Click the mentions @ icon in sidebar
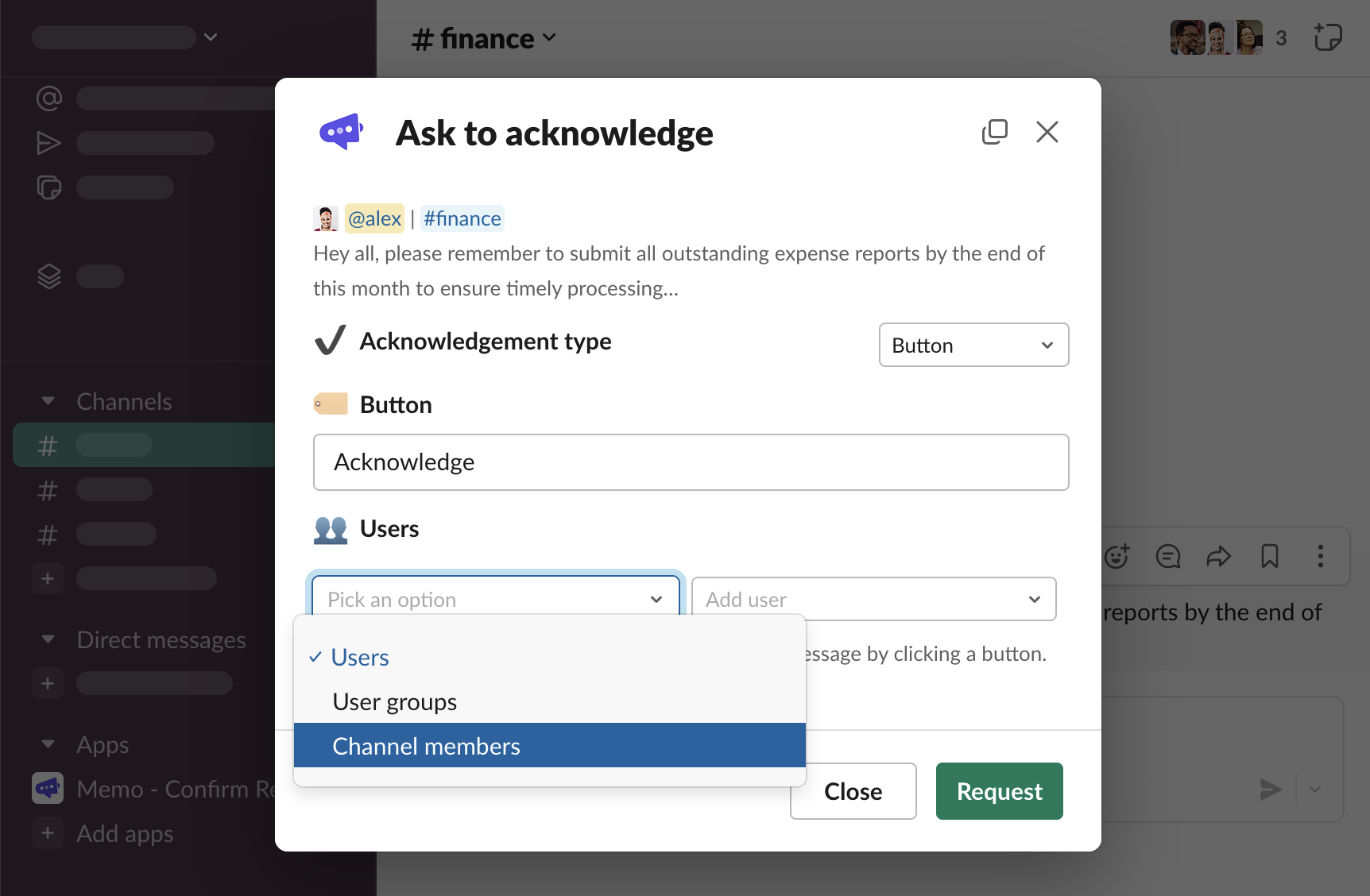This screenshot has height=896, width=1370. (x=48, y=98)
